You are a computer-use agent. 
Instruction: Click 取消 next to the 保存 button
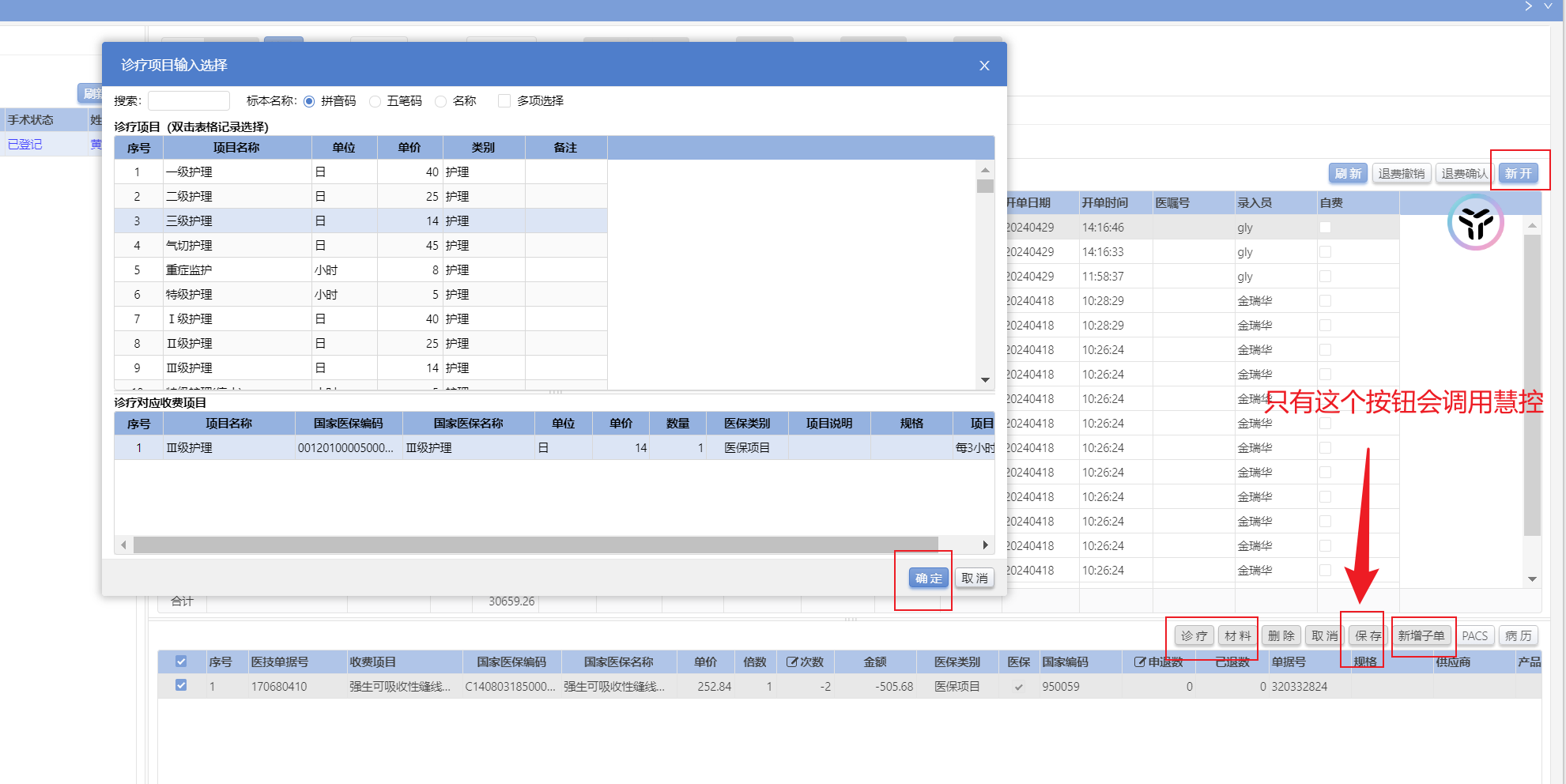[x=1324, y=636]
